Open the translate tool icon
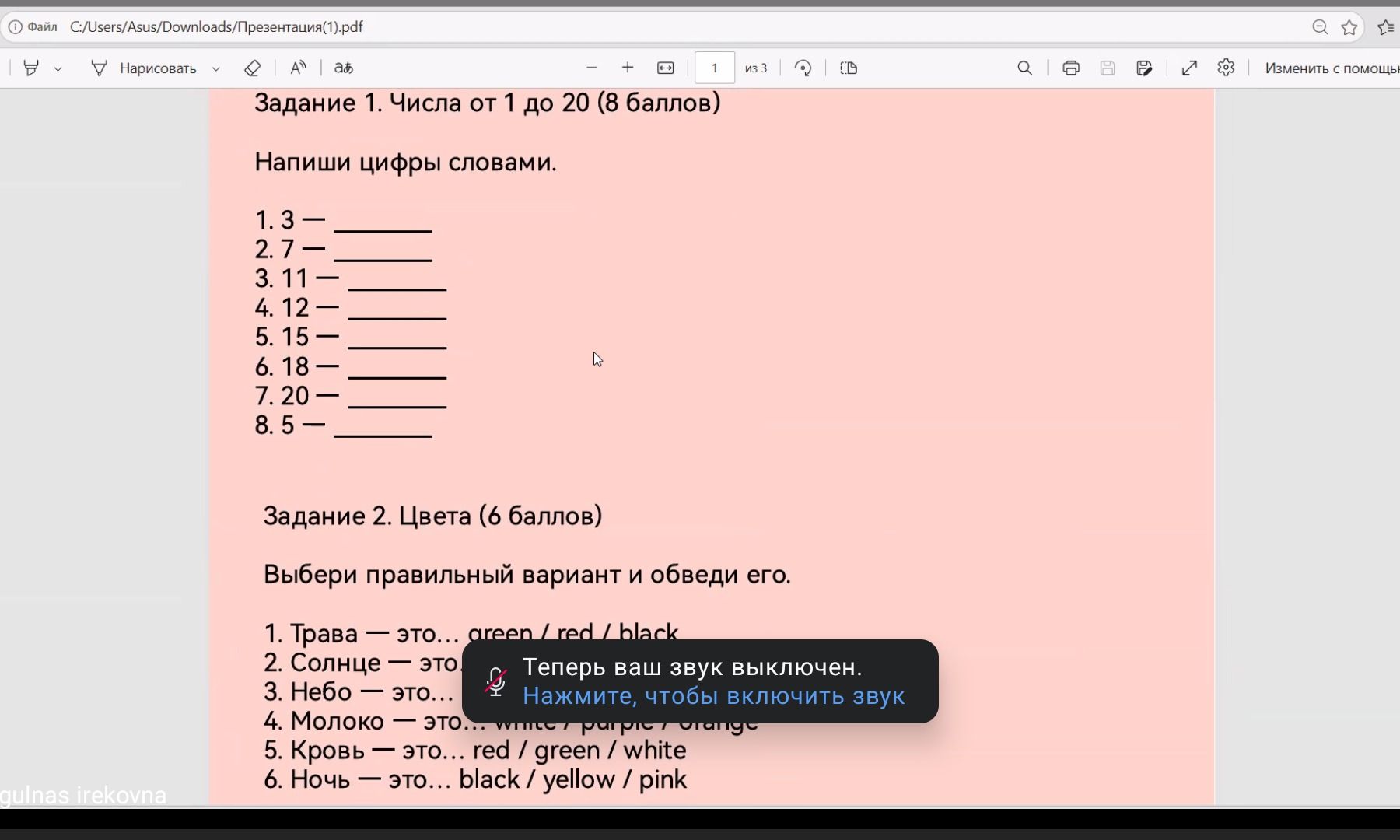This screenshot has width=1400, height=840. pyautogui.click(x=343, y=68)
